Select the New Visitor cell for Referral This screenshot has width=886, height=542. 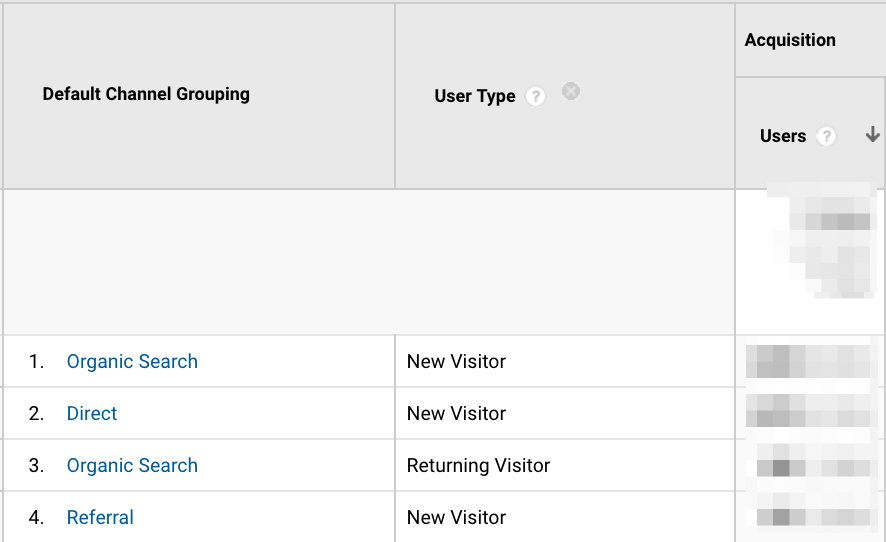point(456,518)
